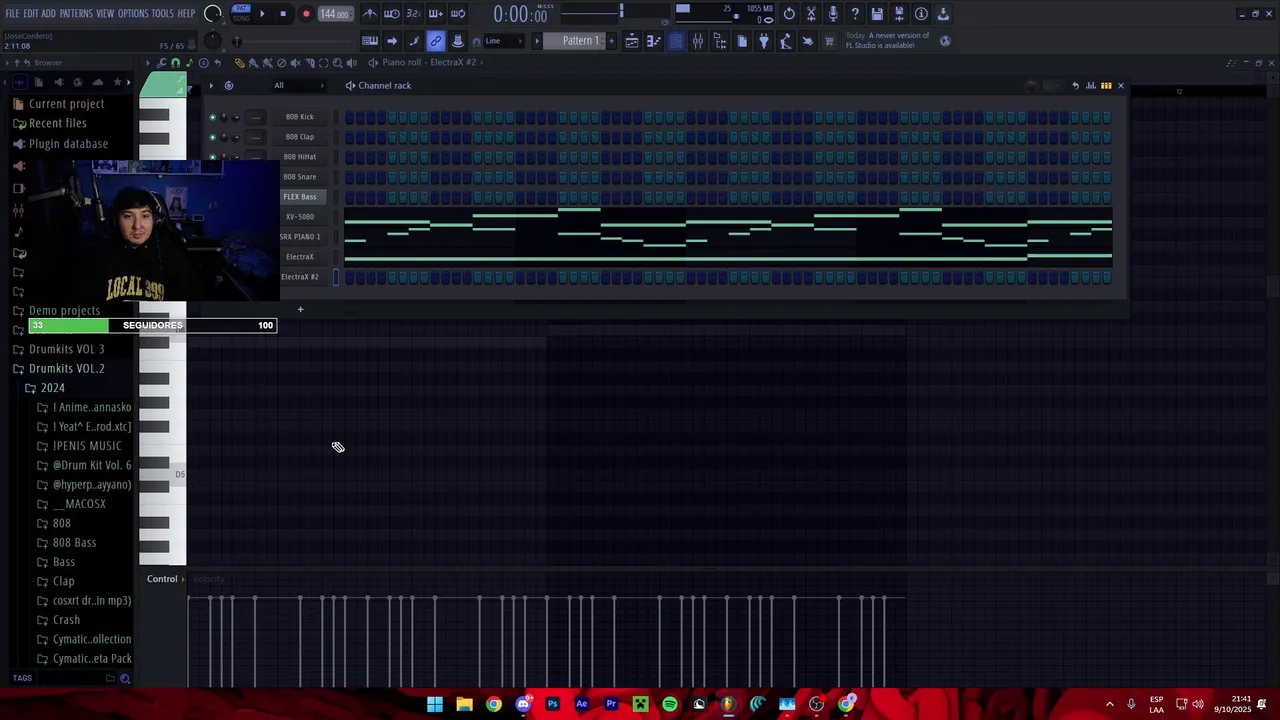Image resolution: width=1280 pixels, height=720 pixels.
Task: Click the save project floppy icon
Action: (x=877, y=14)
